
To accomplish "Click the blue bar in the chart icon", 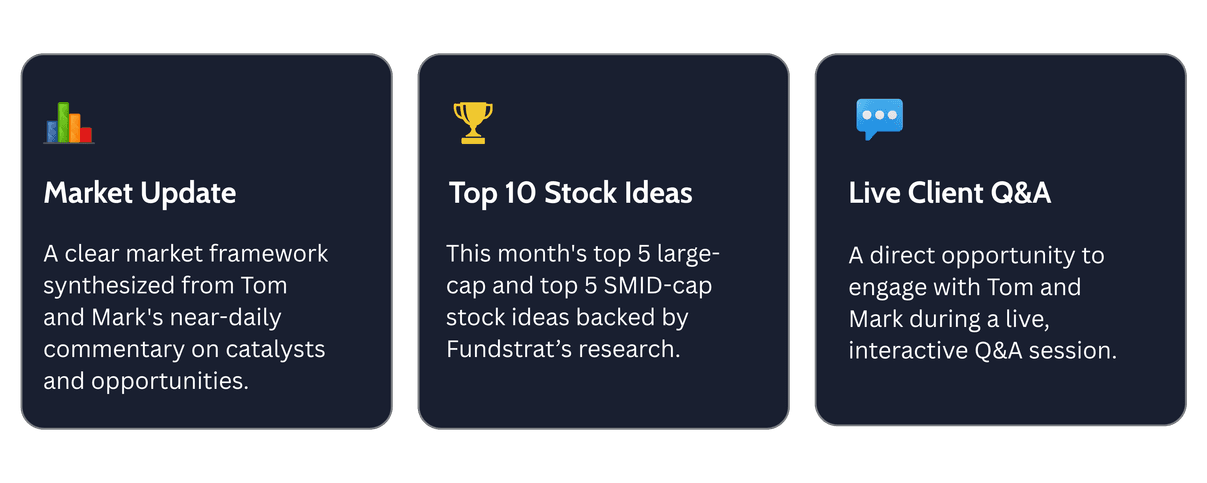I will click(52, 131).
